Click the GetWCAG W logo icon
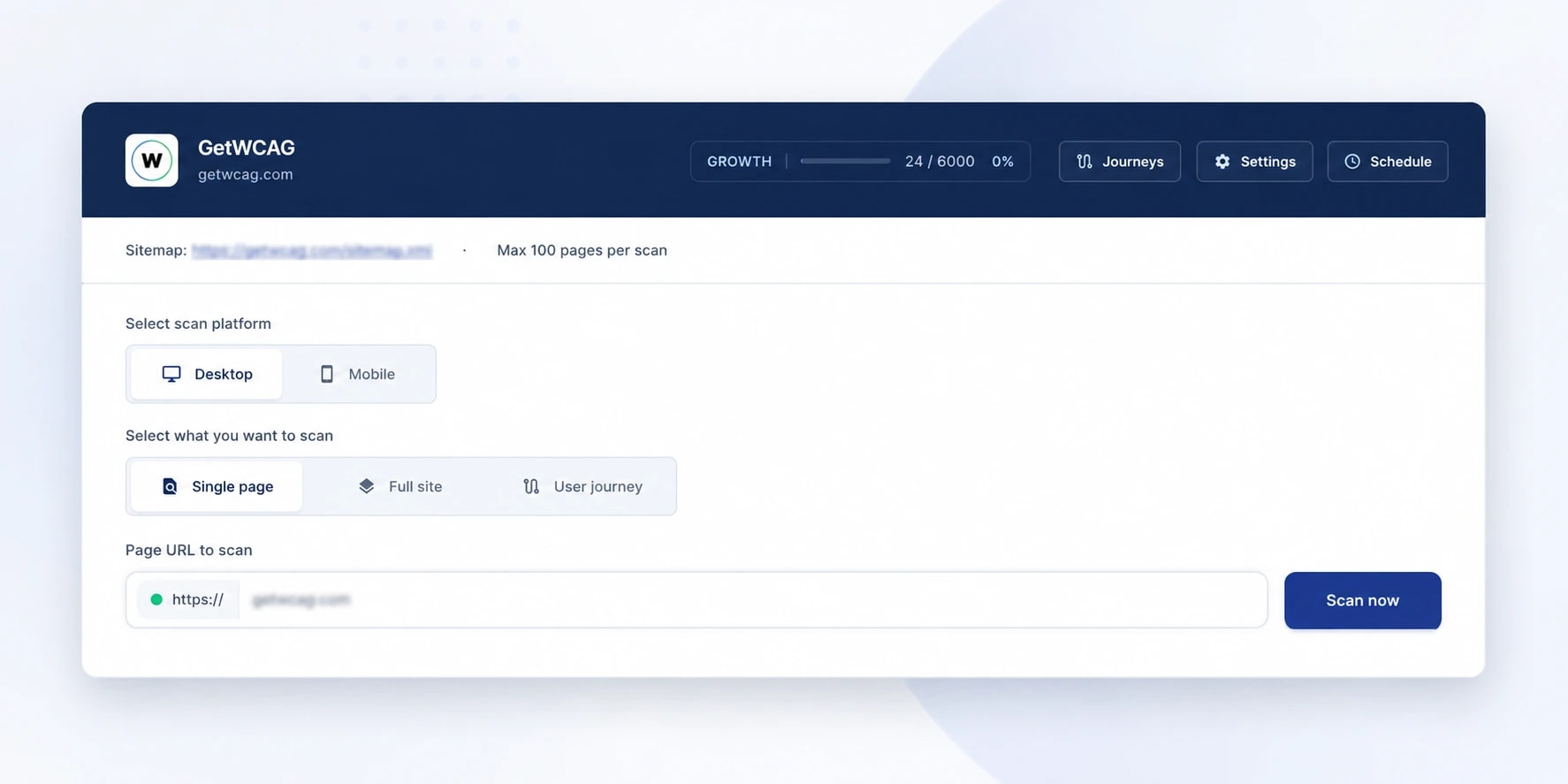This screenshot has height=784, width=1568. 151,160
